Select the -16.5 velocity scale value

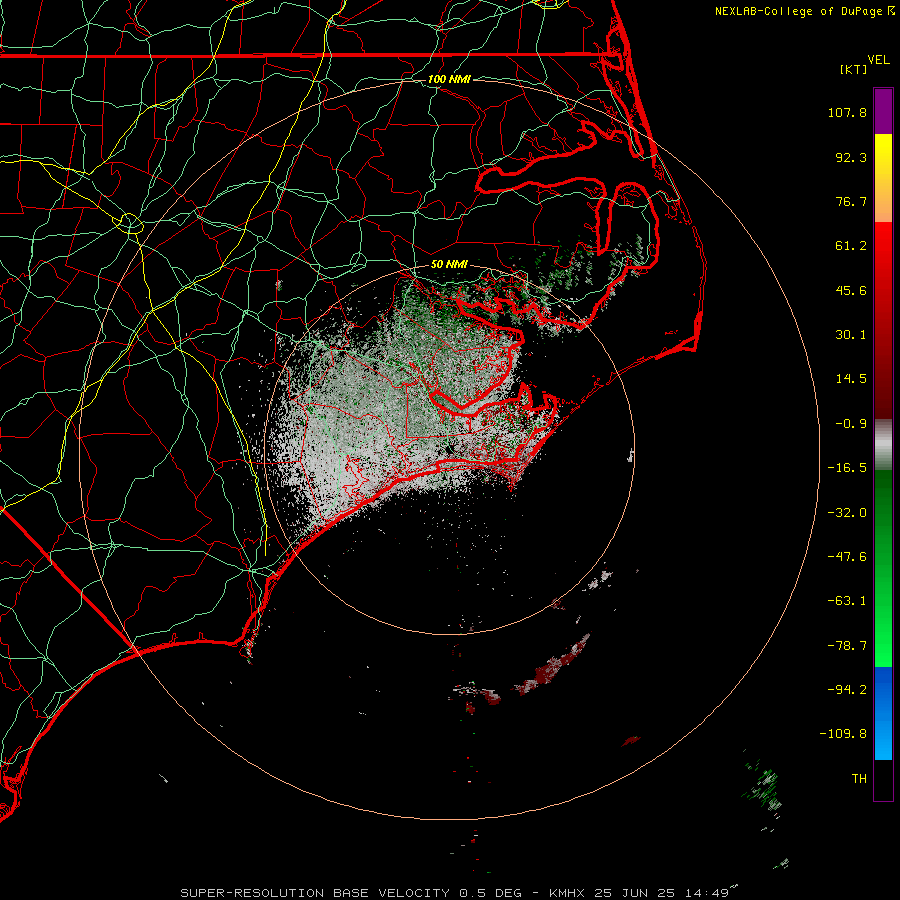(x=847, y=468)
